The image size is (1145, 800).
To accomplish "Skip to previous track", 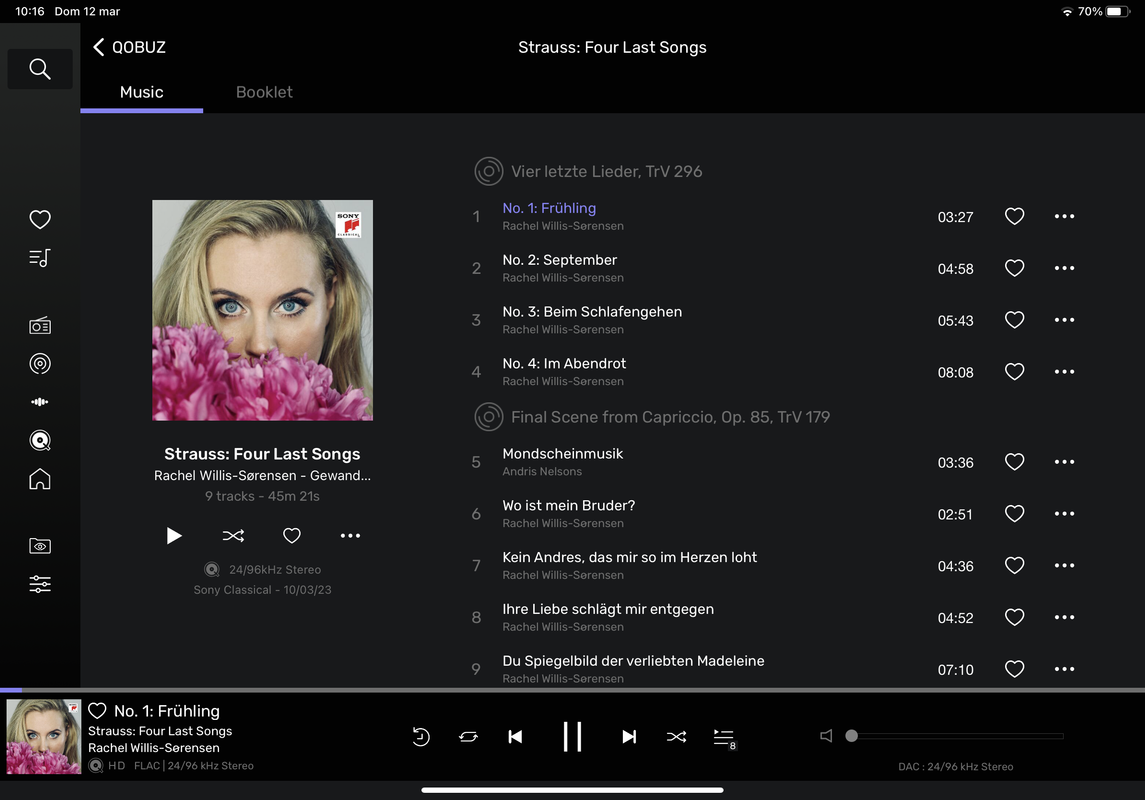I will tap(516, 736).
